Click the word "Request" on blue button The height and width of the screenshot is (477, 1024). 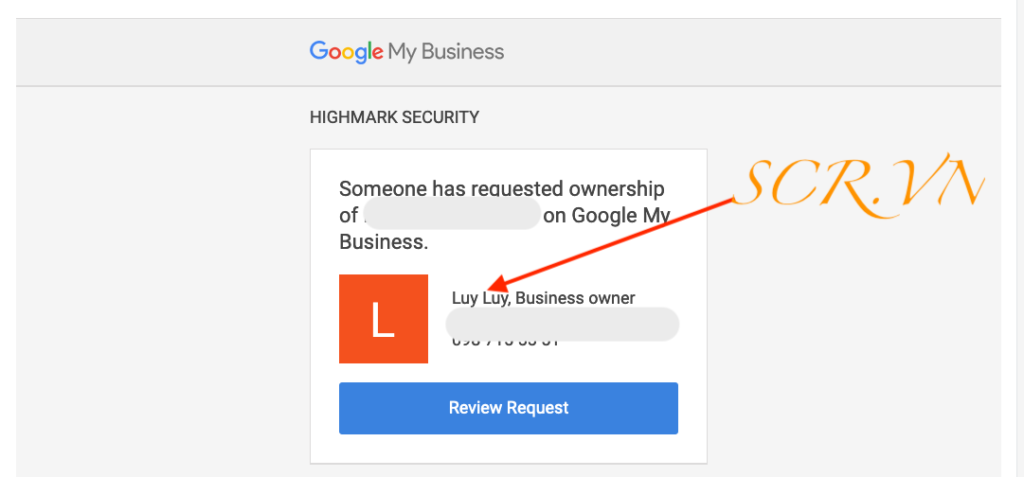coord(538,408)
